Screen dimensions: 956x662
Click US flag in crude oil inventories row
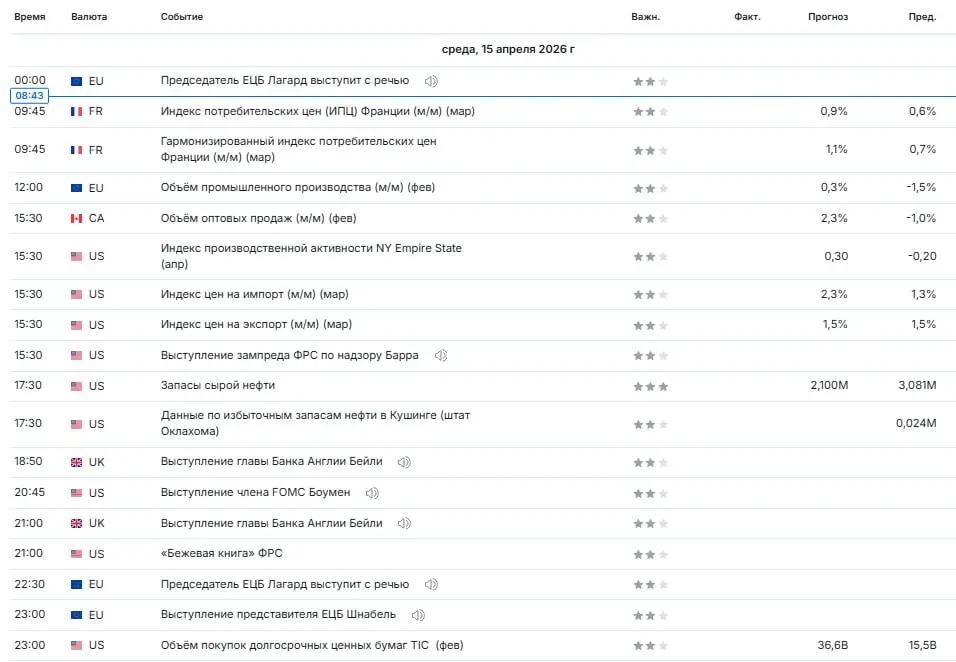click(76, 386)
